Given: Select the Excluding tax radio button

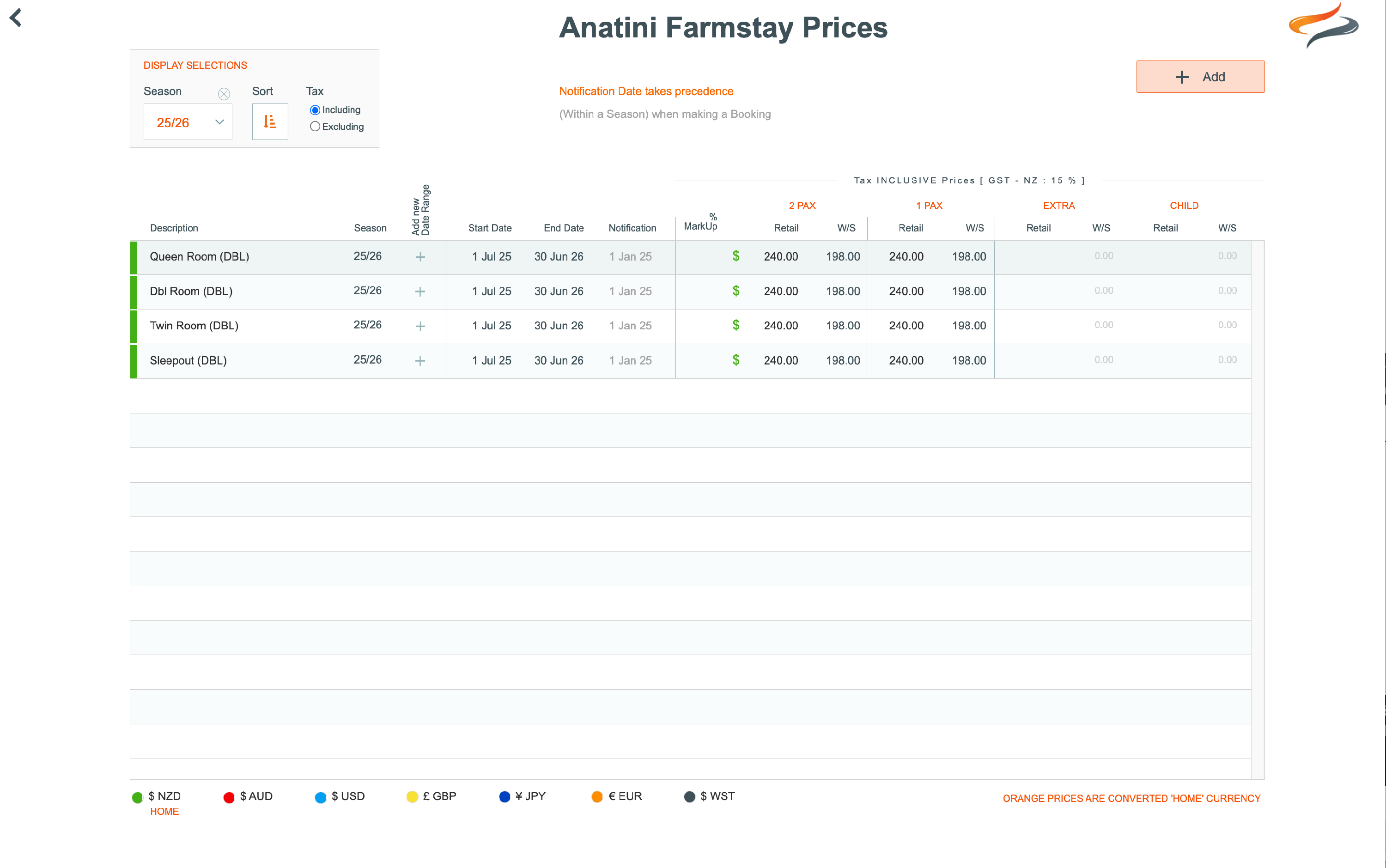Looking at the screenshot, I should (x=315, y=127).
